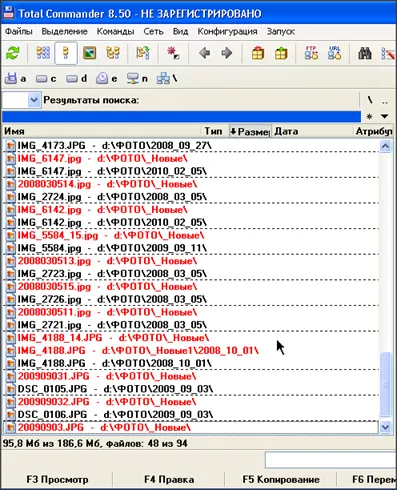Open directory history dropdown arrow
Screen dimensions: 397x490
click(x=385, y=116)
